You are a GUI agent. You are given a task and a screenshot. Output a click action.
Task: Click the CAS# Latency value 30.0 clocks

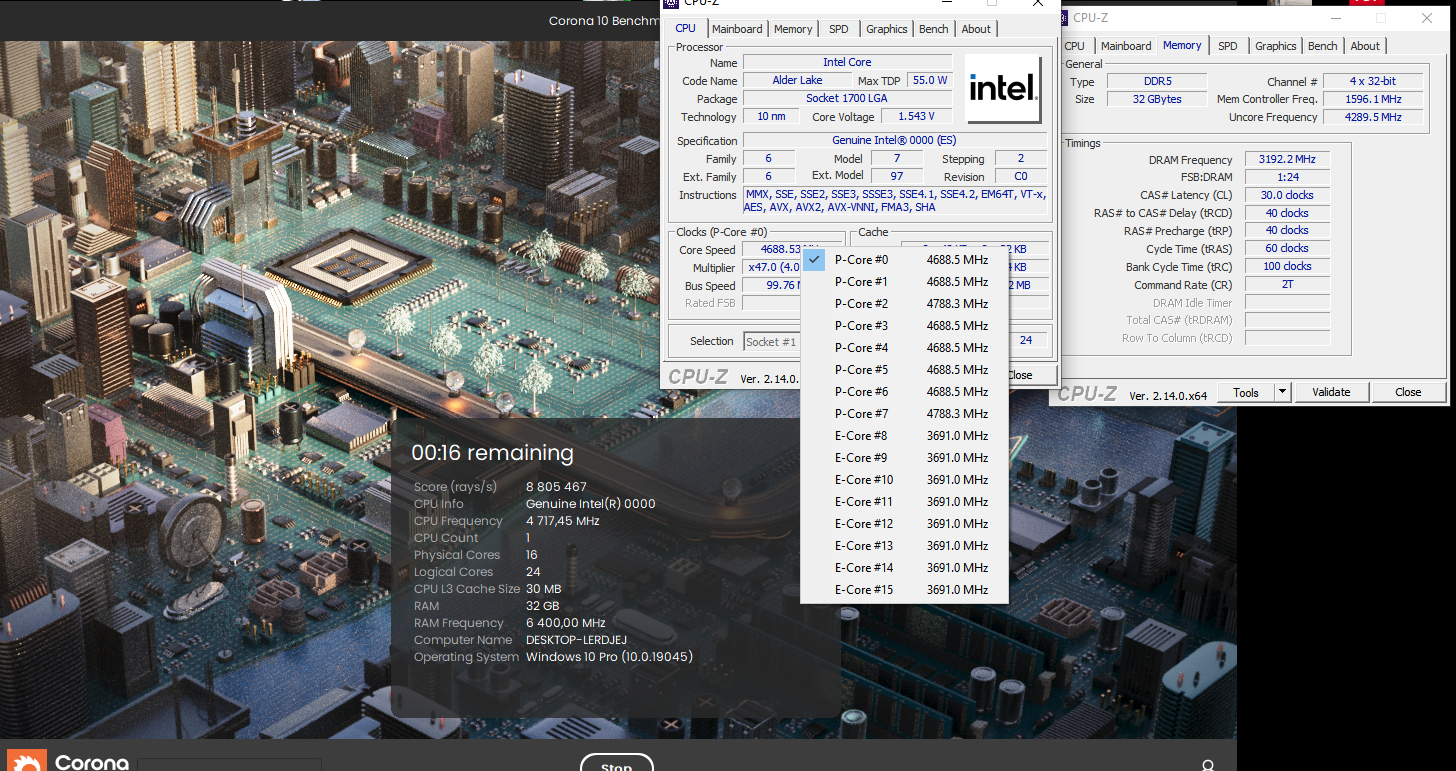pos(1287,195)
